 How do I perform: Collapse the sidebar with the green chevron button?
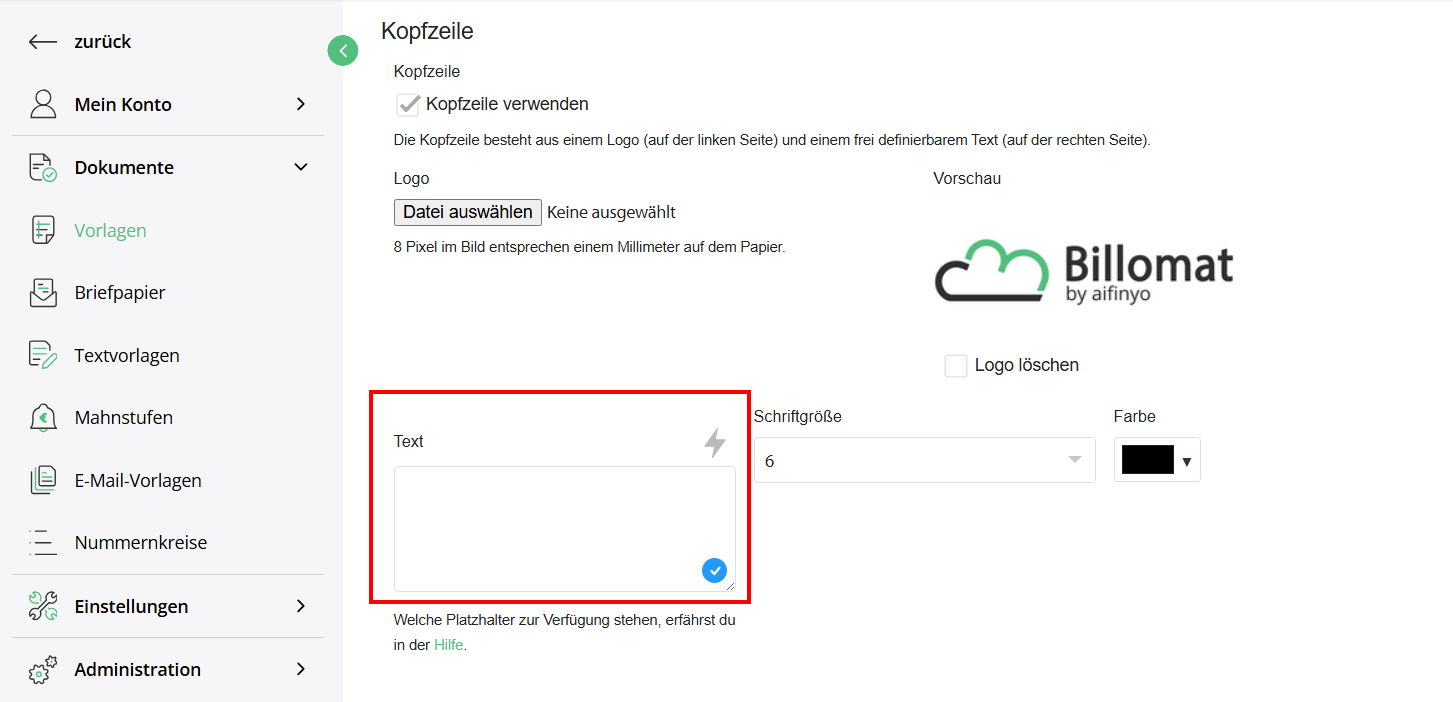point(343,50)
